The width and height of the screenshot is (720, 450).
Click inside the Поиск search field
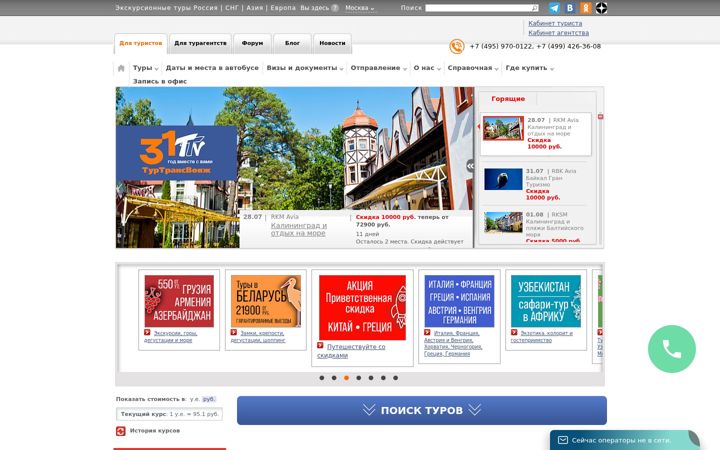tap(481, 8)
